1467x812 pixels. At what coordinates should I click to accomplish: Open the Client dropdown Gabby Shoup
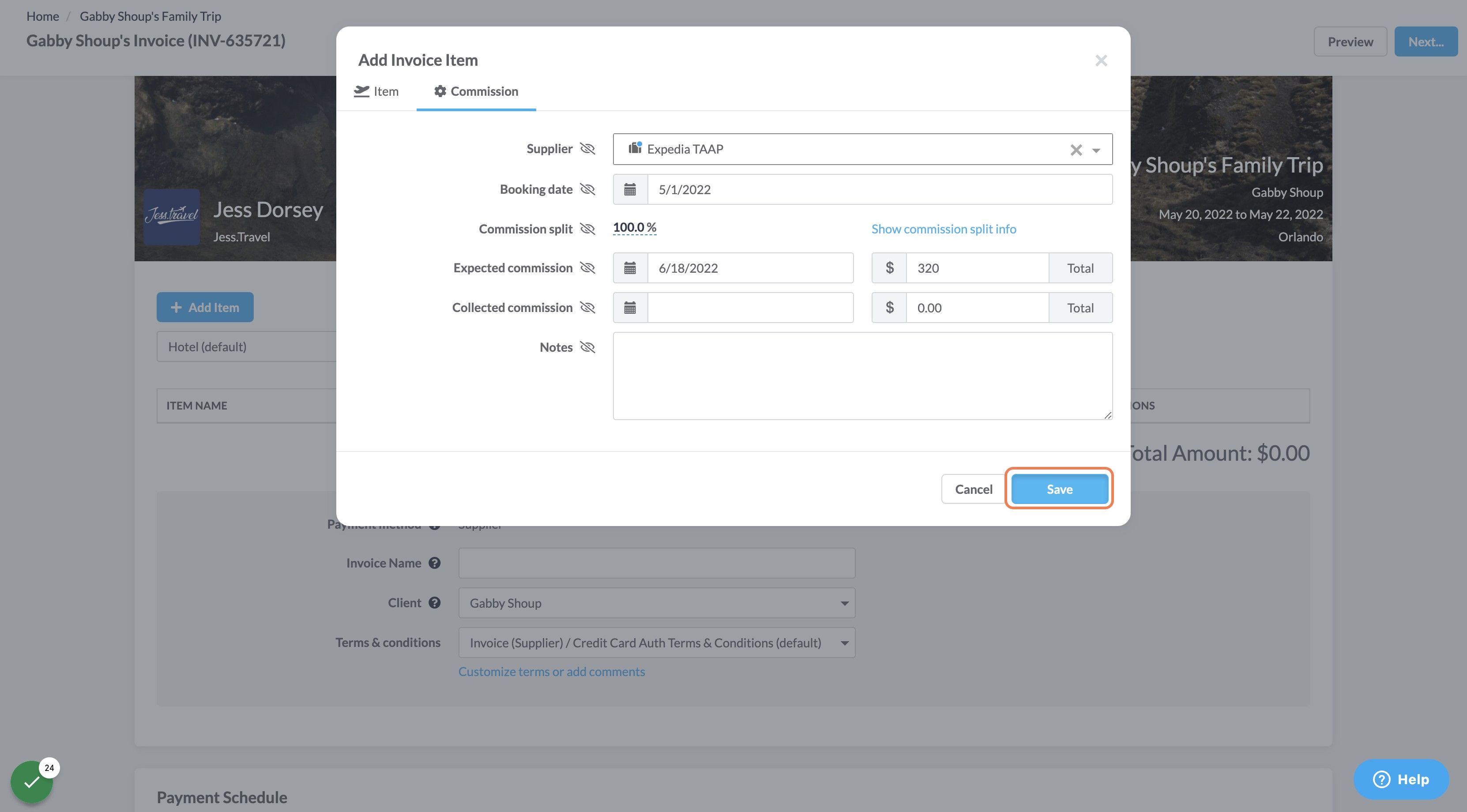pos(657,603)
